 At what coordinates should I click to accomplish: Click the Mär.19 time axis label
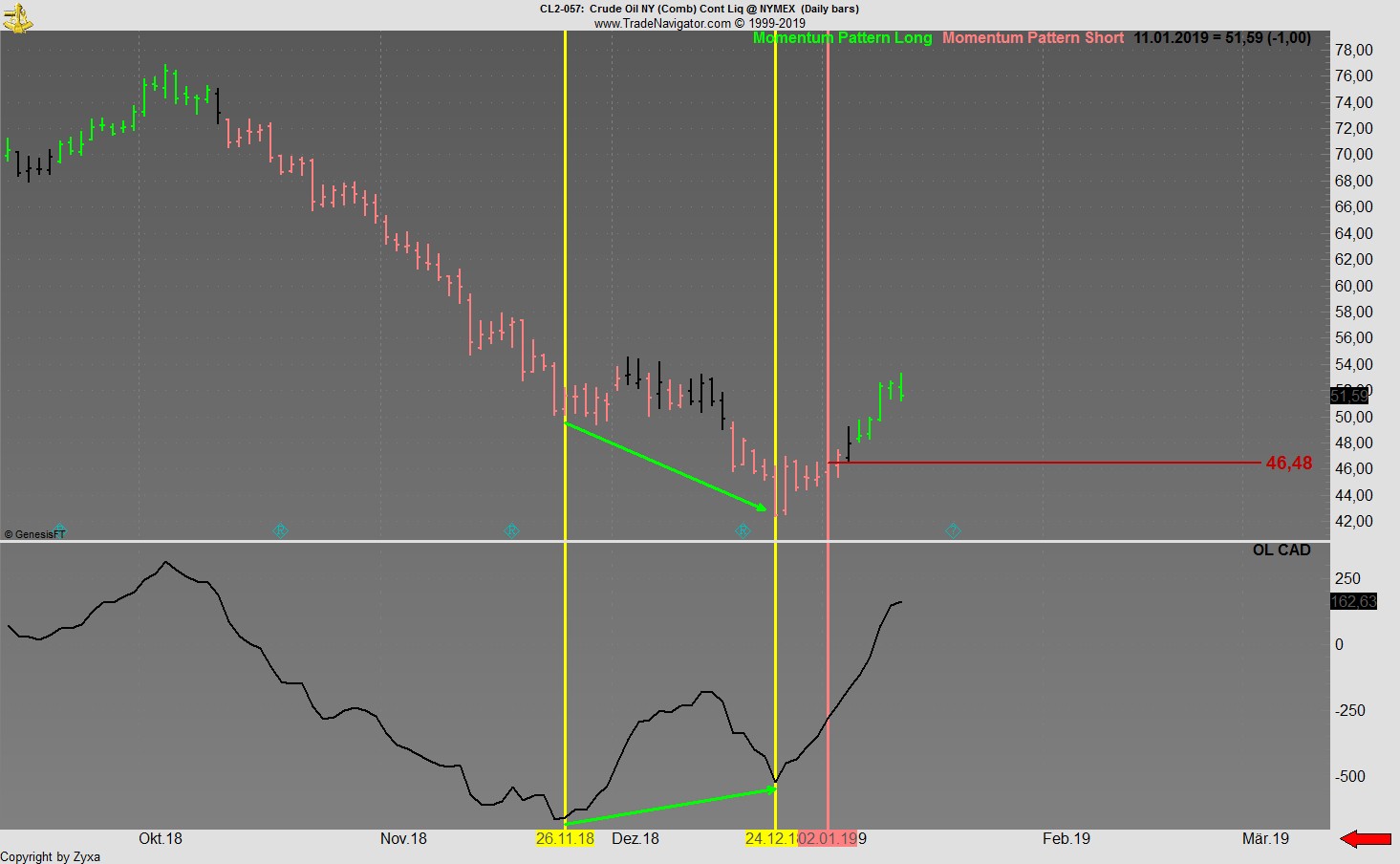pos(1265,839)
